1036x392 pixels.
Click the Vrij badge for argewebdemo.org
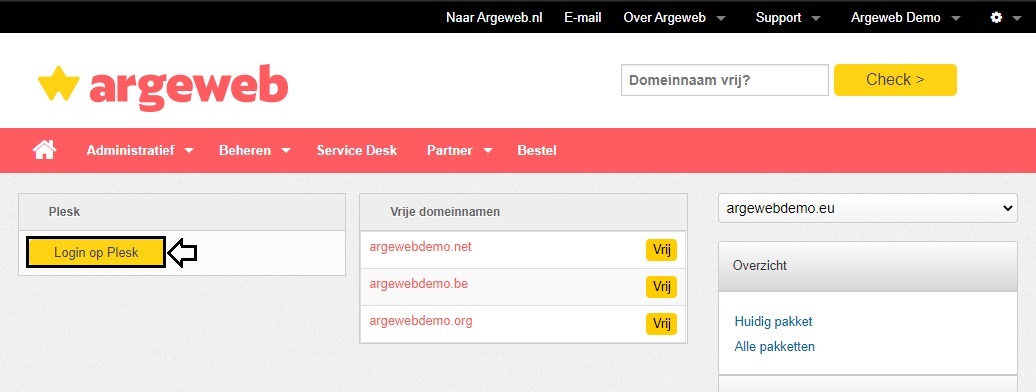(x=661, y=324)
